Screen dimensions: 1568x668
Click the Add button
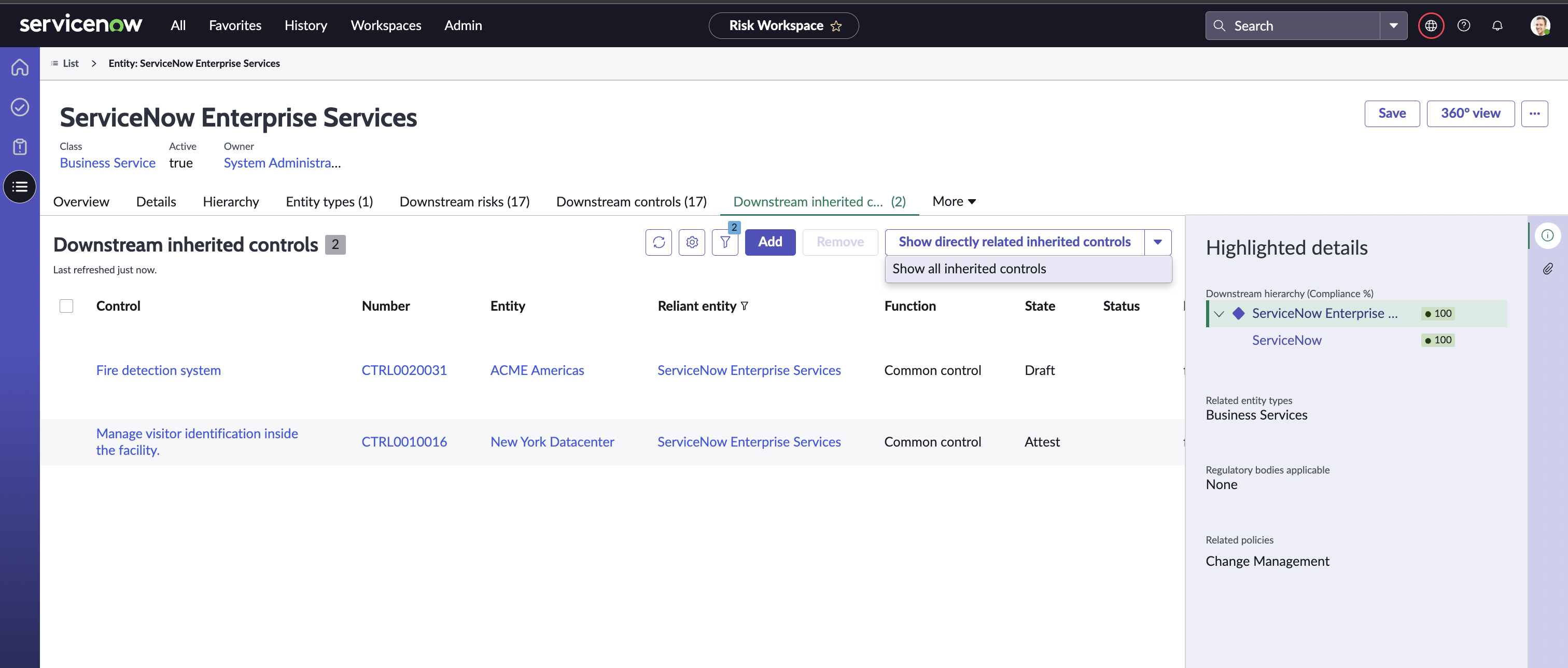[770, 242]
